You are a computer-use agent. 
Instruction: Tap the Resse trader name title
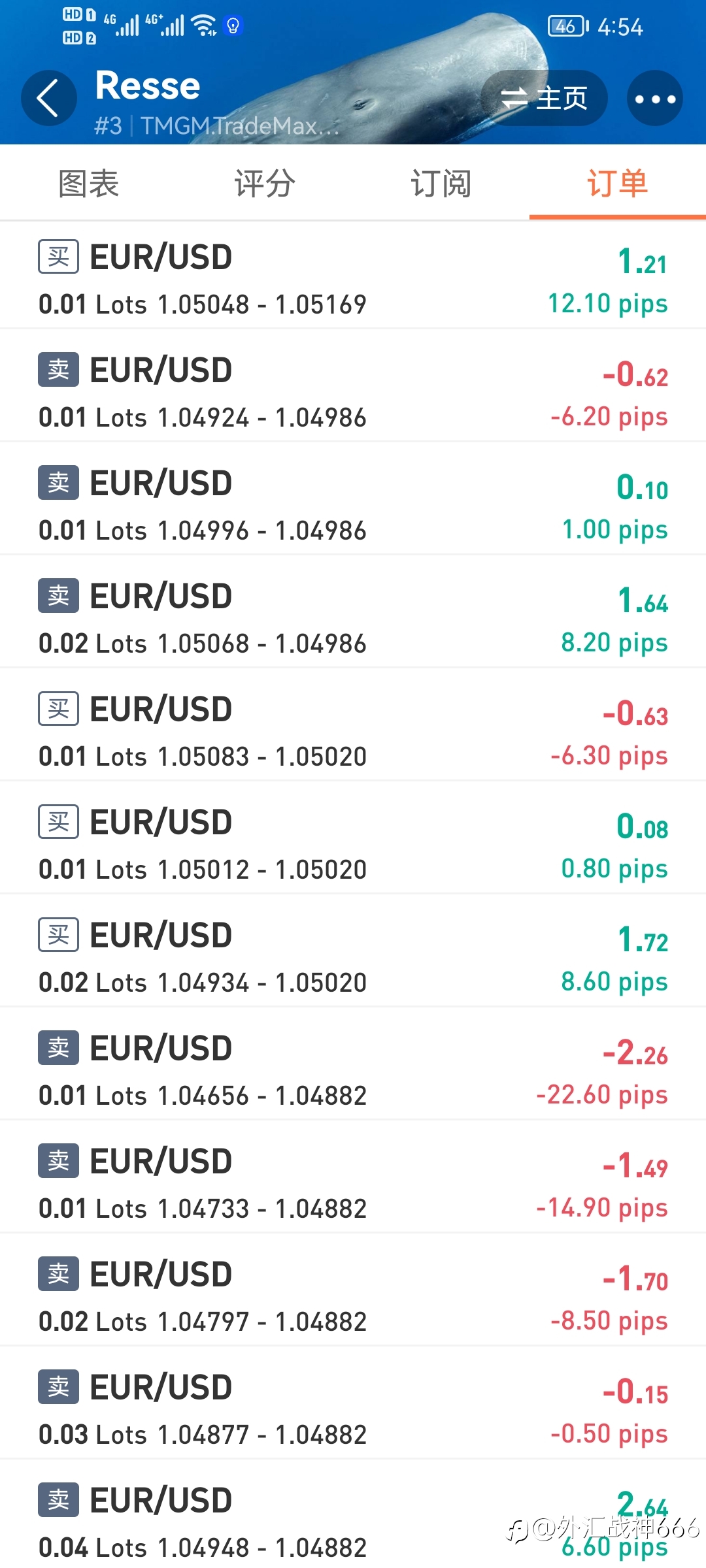pyautogui.click(x=148, y=86)
